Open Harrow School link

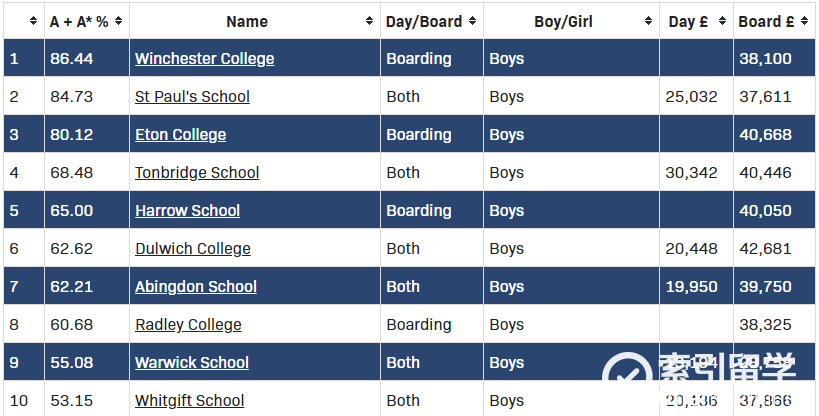pos(188,211)
